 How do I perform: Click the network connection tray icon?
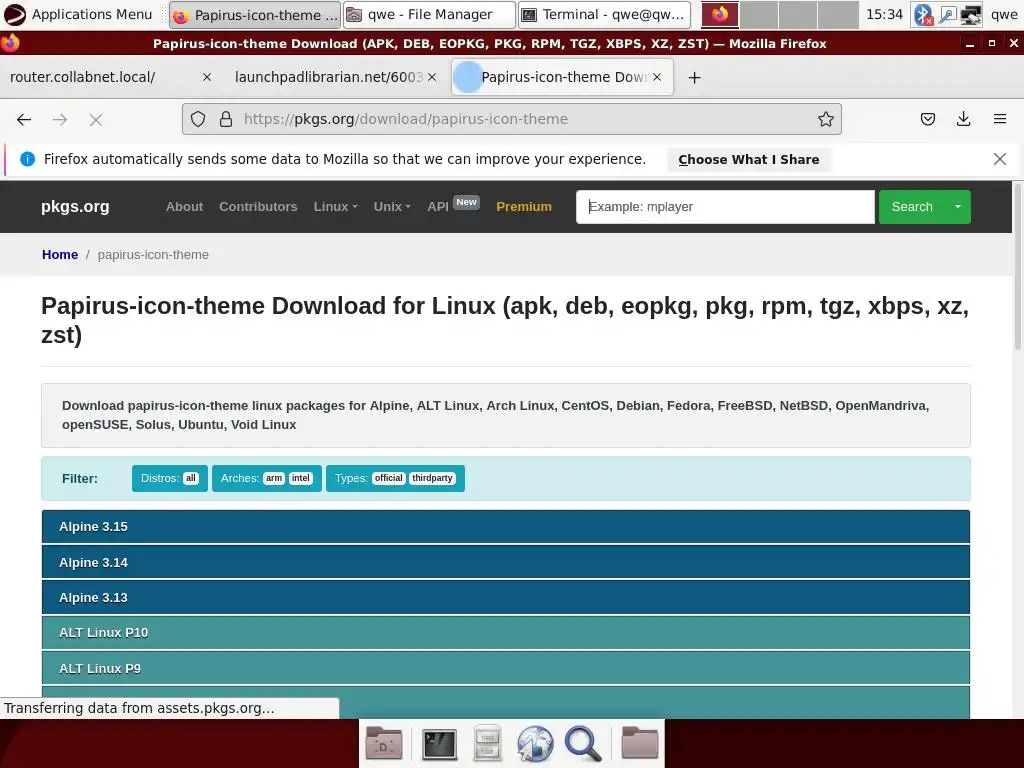(947, 14)
